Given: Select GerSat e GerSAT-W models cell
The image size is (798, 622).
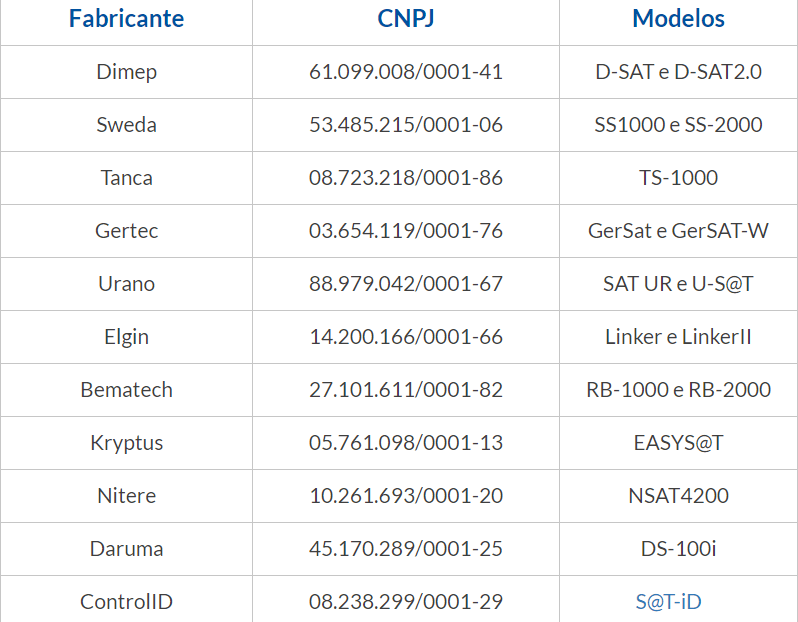Looking at the screenshot, I should 678,231.
